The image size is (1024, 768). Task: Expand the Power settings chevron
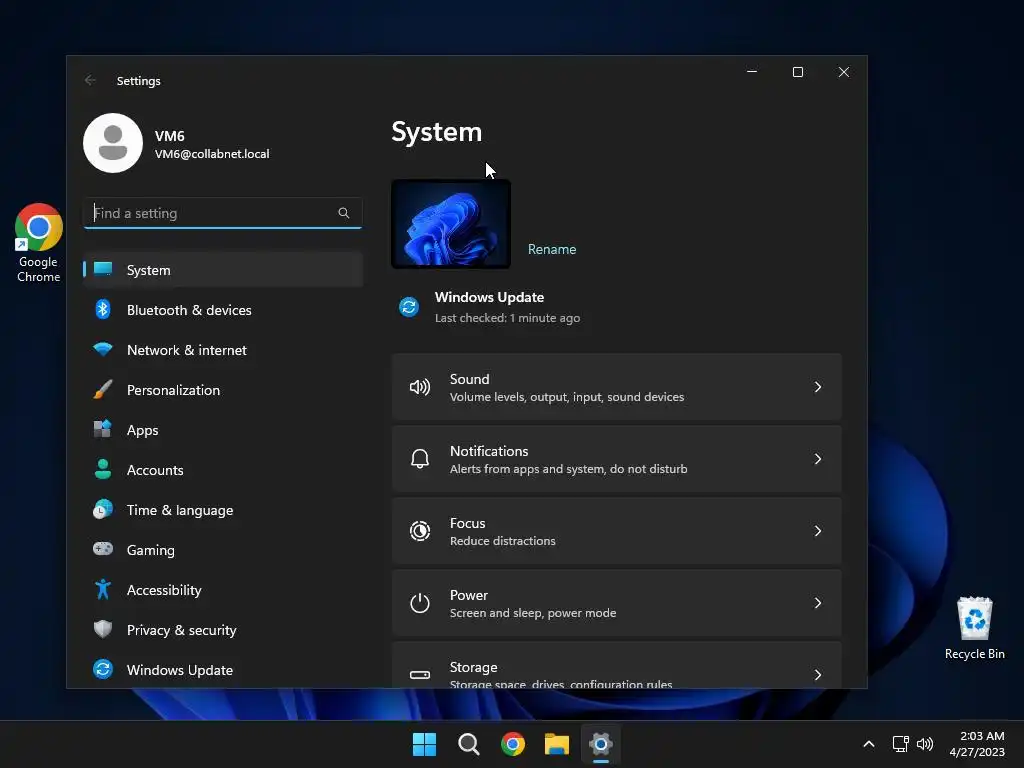[818, 603]
